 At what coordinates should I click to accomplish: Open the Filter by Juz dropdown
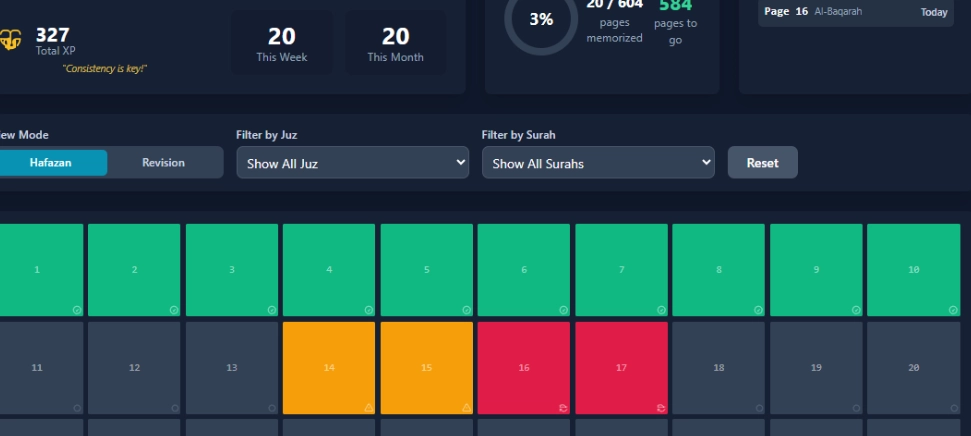[352, 163]
